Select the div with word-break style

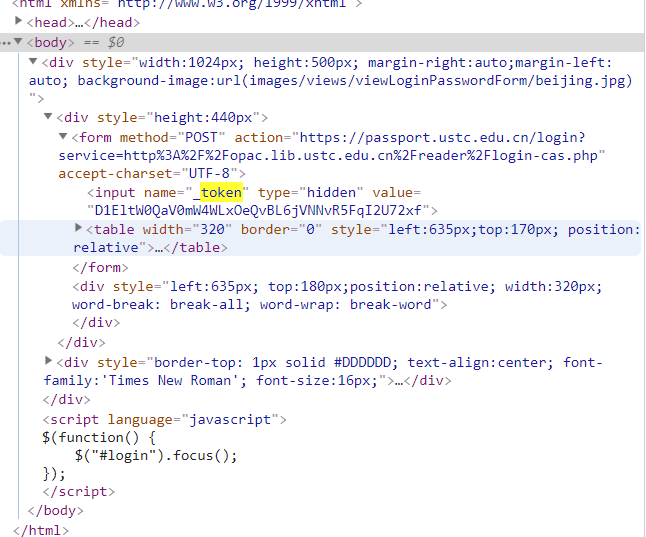[337, 295]
